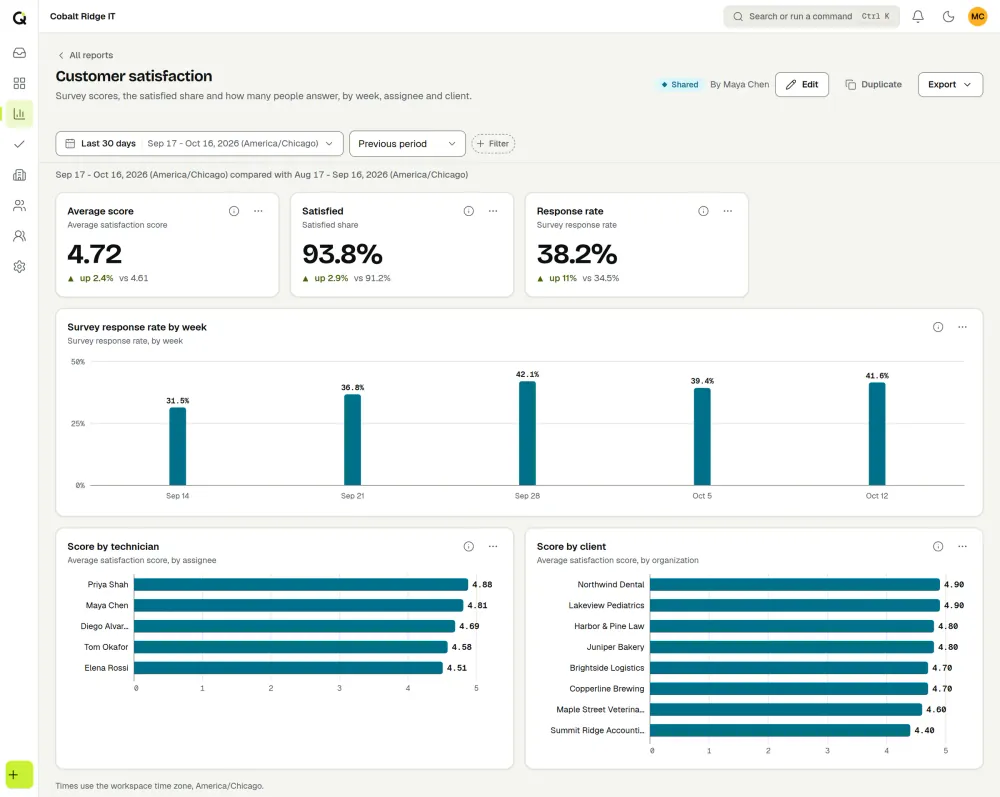Screen dimensions: 1000x797
Task: Open more options on Response rate card
Action: point(728,211)
